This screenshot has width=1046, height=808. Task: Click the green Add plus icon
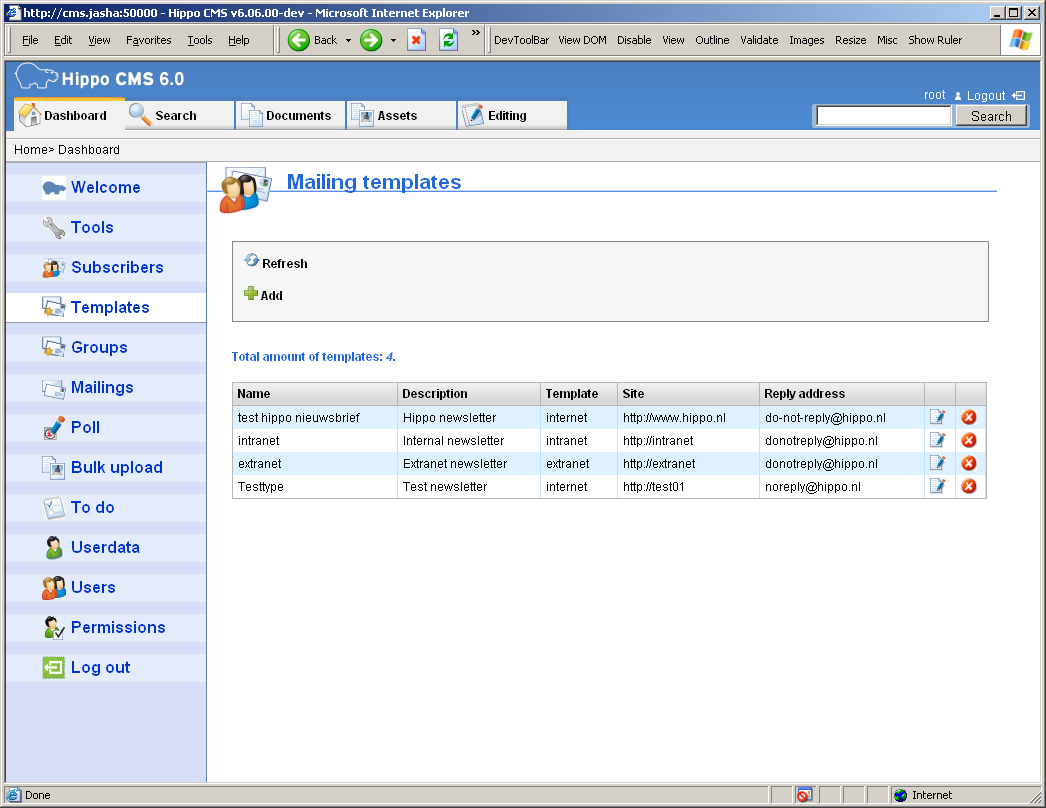[x=251, y=294]
